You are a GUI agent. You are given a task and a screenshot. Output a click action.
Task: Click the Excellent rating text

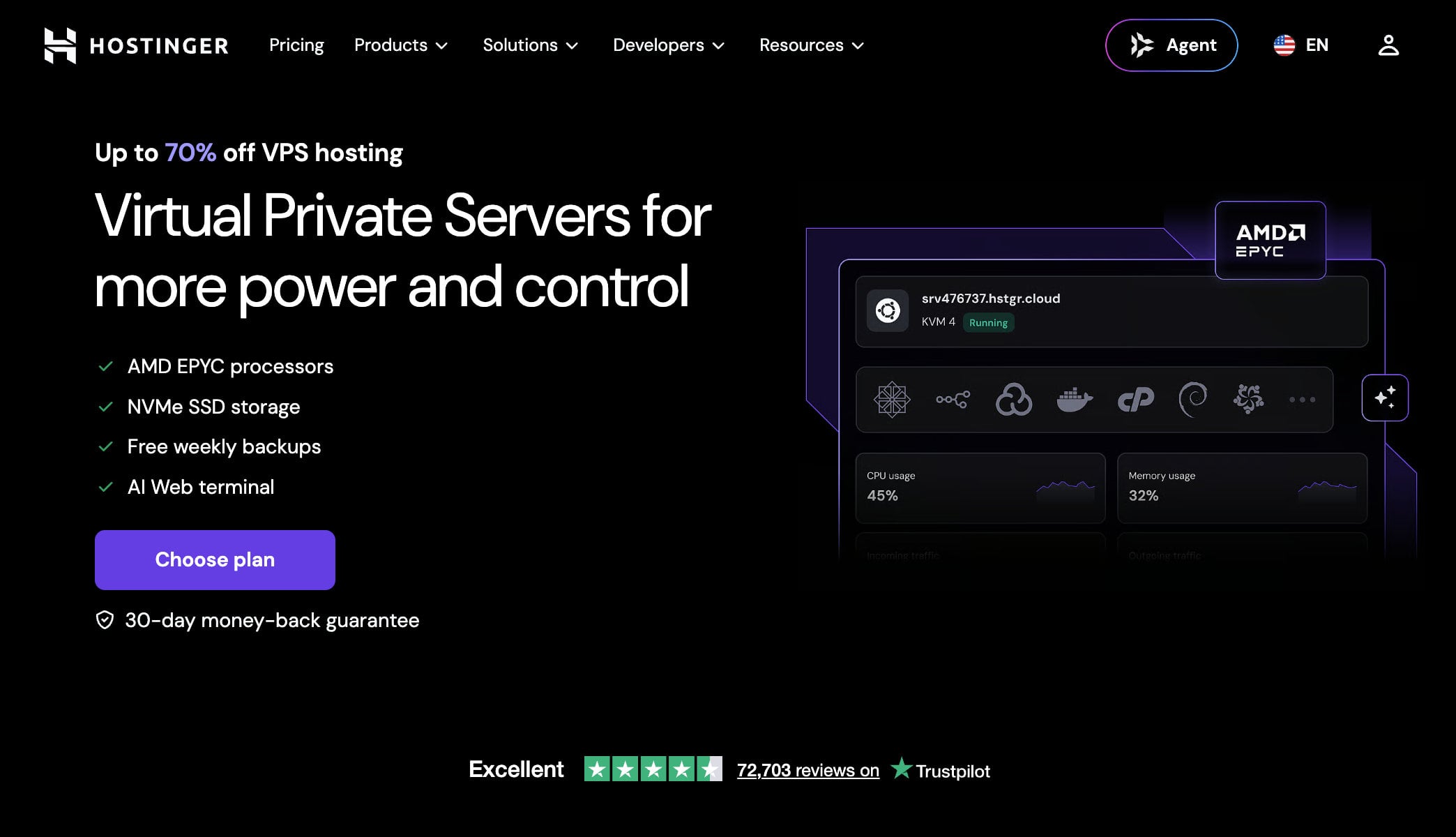click(516, 769)
